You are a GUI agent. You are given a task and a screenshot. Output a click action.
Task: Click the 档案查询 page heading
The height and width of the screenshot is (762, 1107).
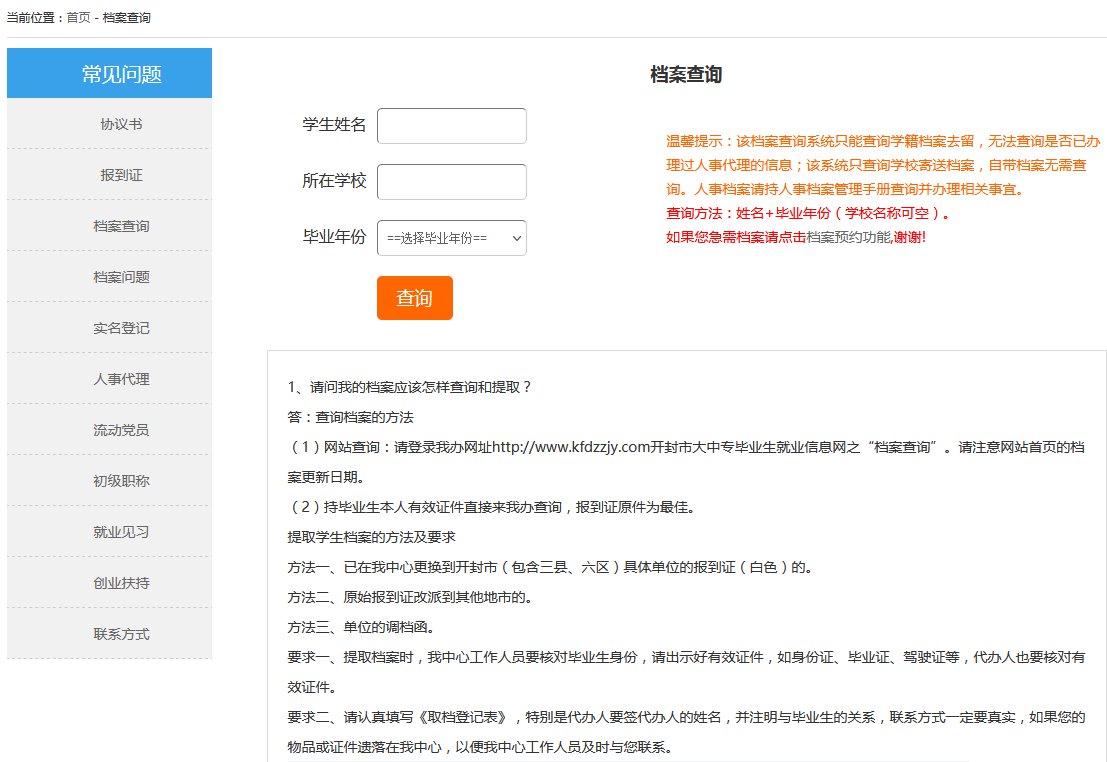685,75
